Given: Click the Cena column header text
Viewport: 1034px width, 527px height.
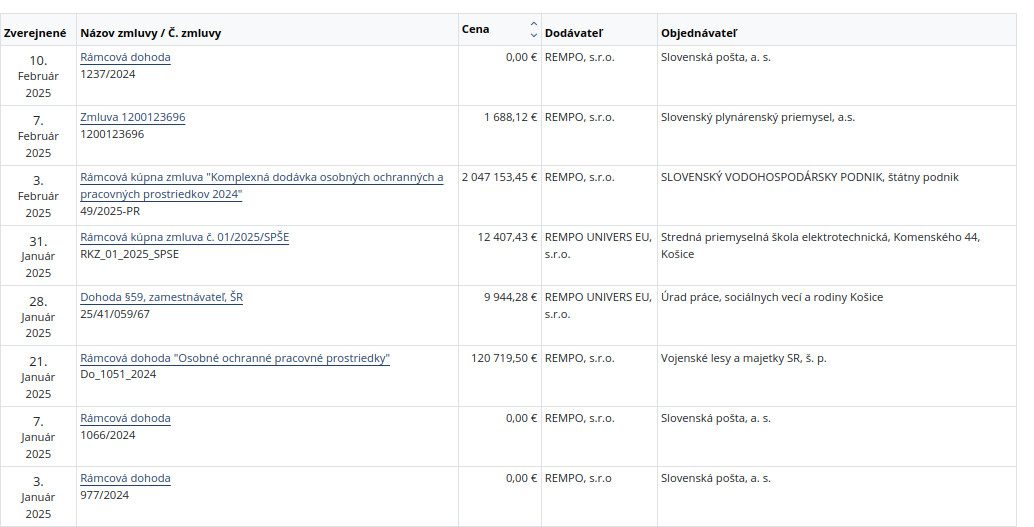Looking at the screenshot, I should click(x=476, y=29).
